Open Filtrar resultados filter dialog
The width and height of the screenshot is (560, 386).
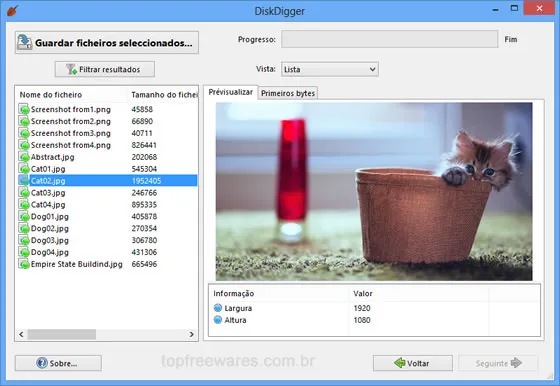coord(105,69)
